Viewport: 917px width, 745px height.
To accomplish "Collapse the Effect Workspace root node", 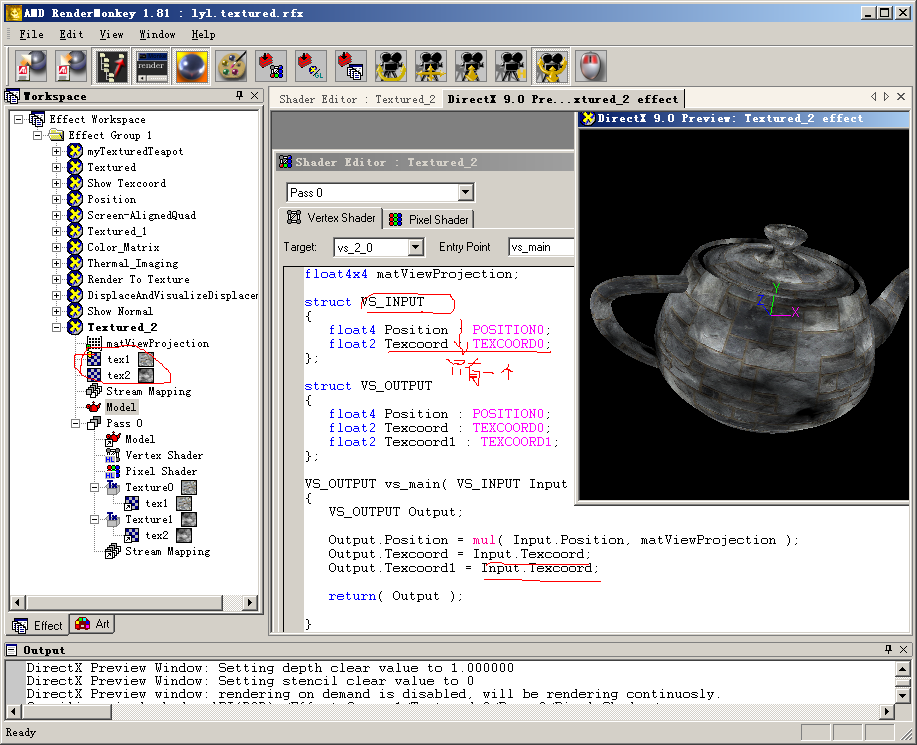I will tap(19, 119).
